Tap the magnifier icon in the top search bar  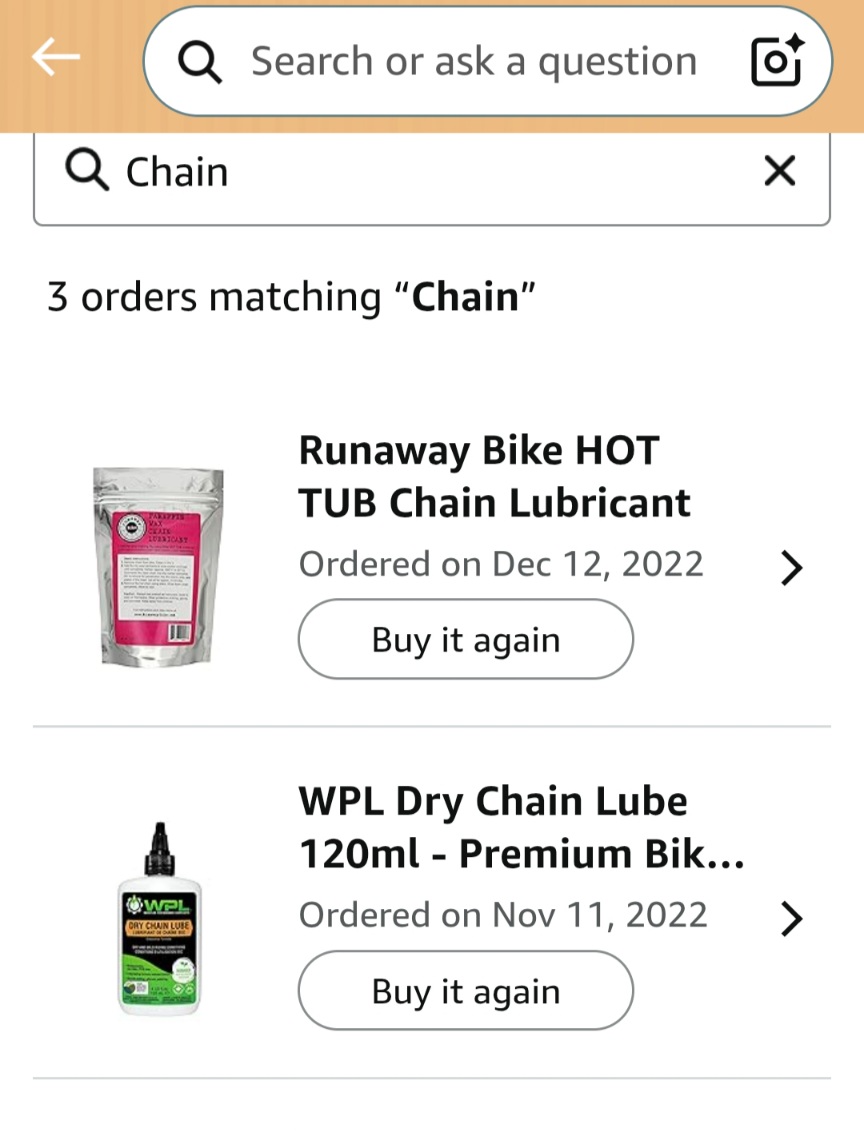200,62
